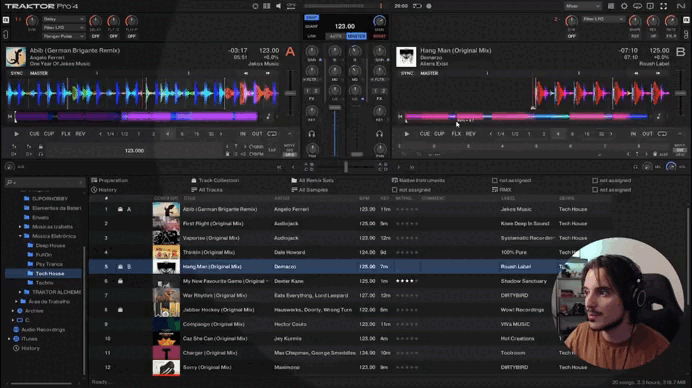Set loop OUT point on Deck B
This screenshot has height=388, width=692.
647,134
